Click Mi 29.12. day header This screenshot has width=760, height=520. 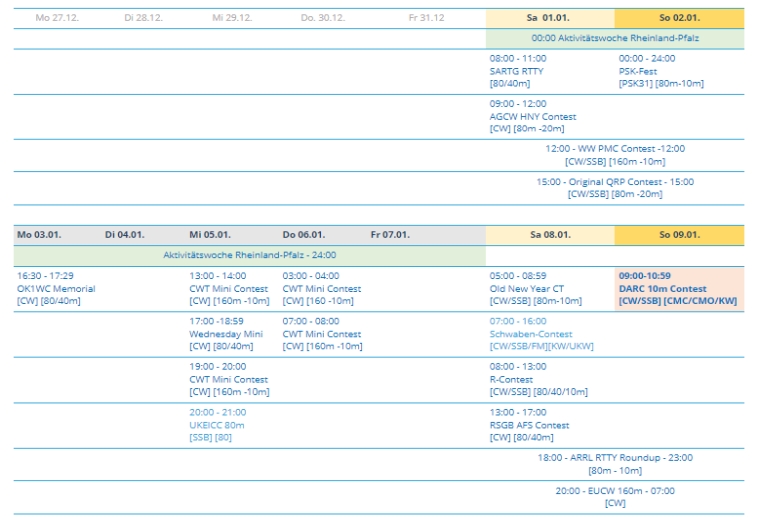point(232,18)
